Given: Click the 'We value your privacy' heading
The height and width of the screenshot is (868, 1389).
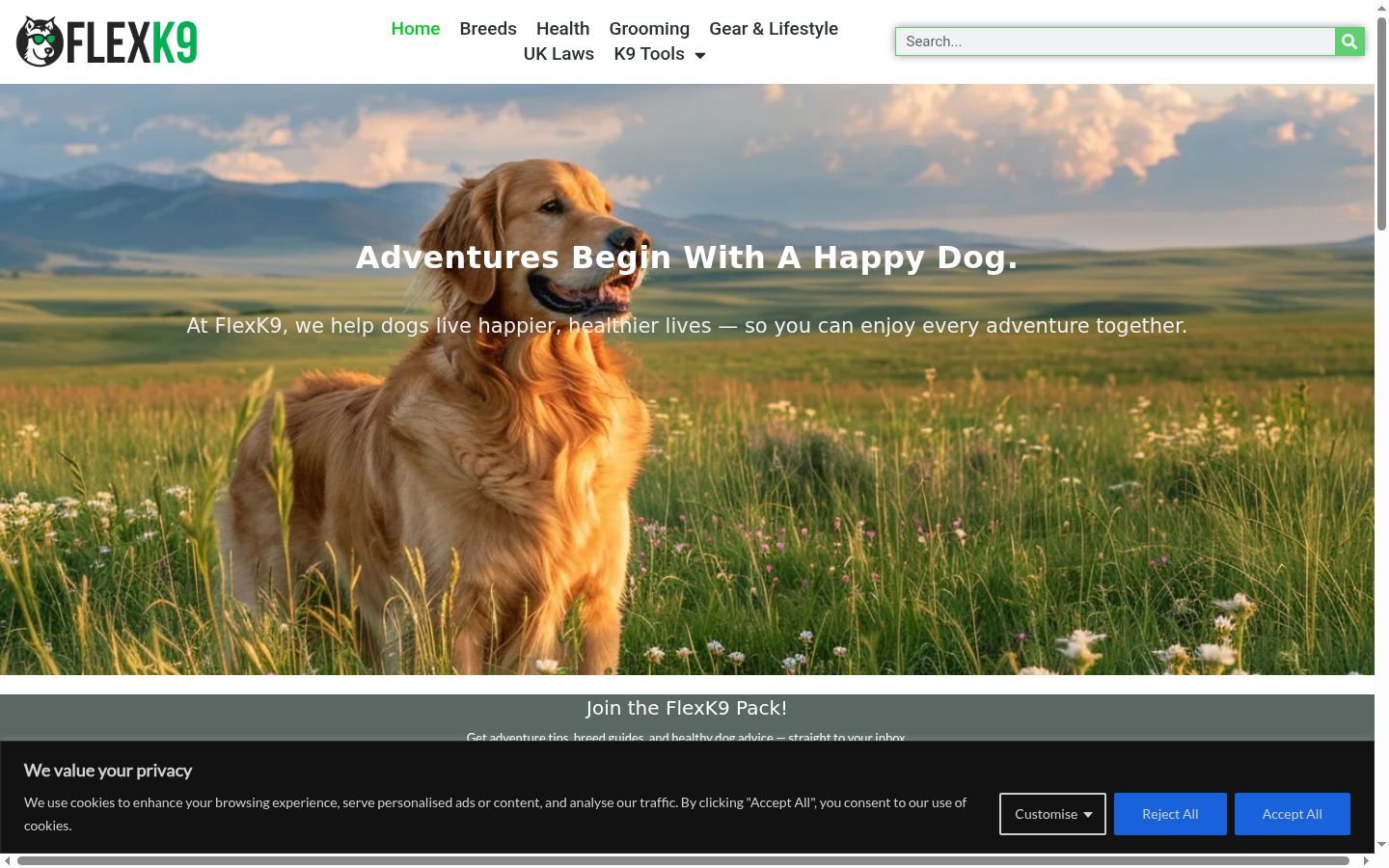Looking at the screenshot, I should click(x=108, y=771).
